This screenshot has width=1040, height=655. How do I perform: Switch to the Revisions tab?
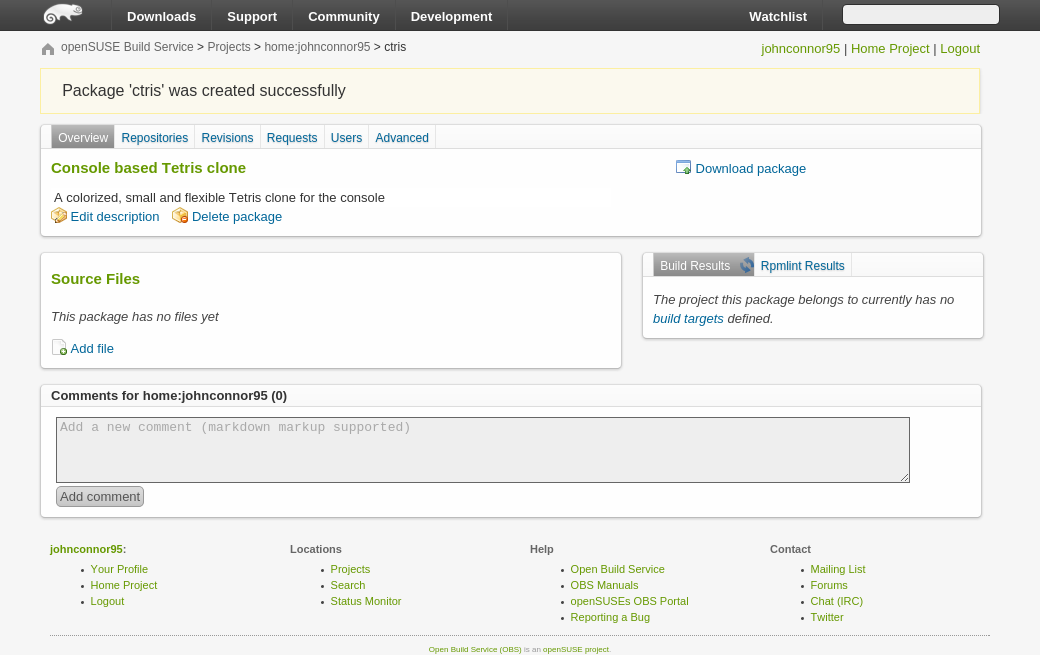pos(227,137)
